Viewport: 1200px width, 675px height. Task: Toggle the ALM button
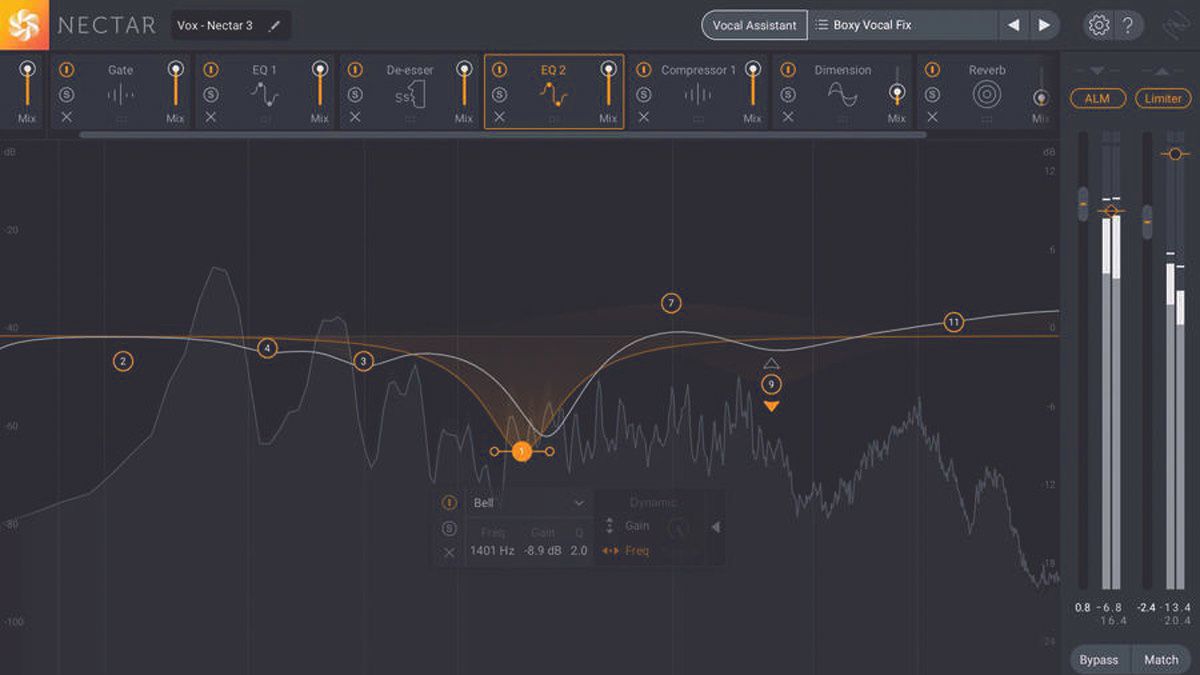[1097, 99]
